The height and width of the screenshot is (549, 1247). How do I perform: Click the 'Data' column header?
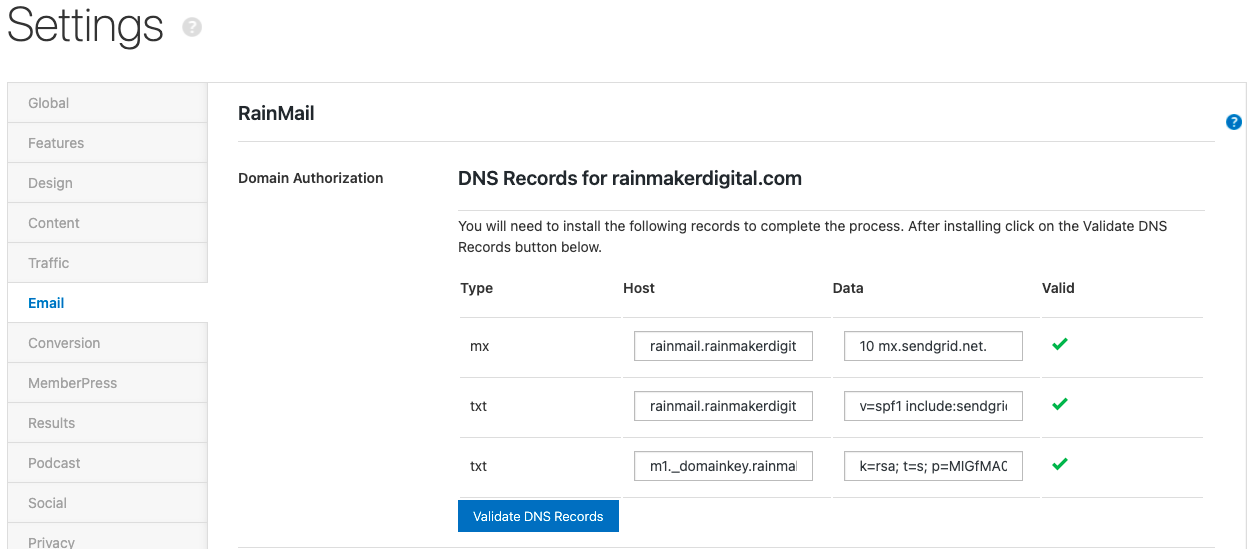coord(848,288)
